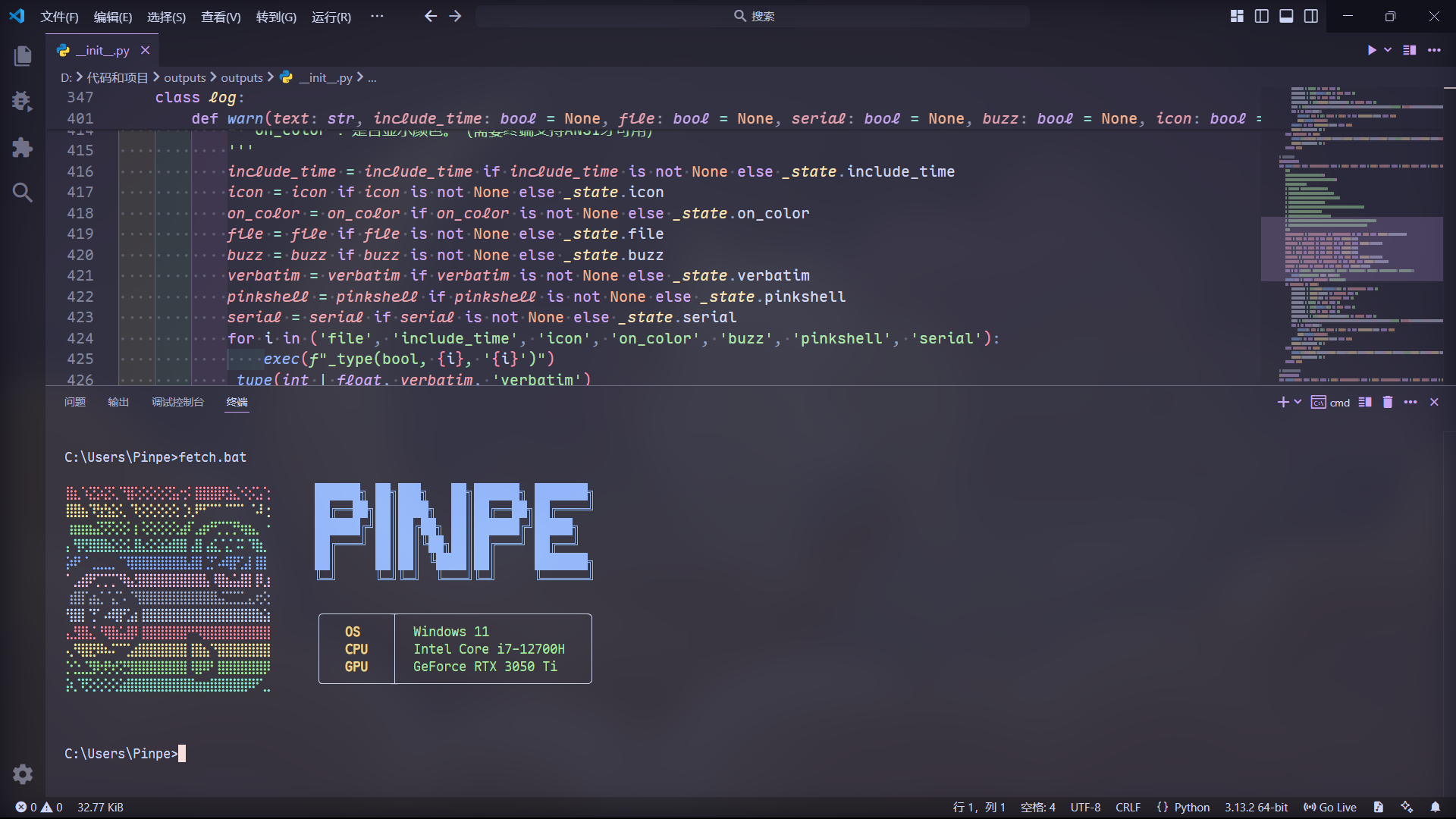Click 代码和项目 breadcrumb folder
The image size is (1456, 819).
(118, 77)
